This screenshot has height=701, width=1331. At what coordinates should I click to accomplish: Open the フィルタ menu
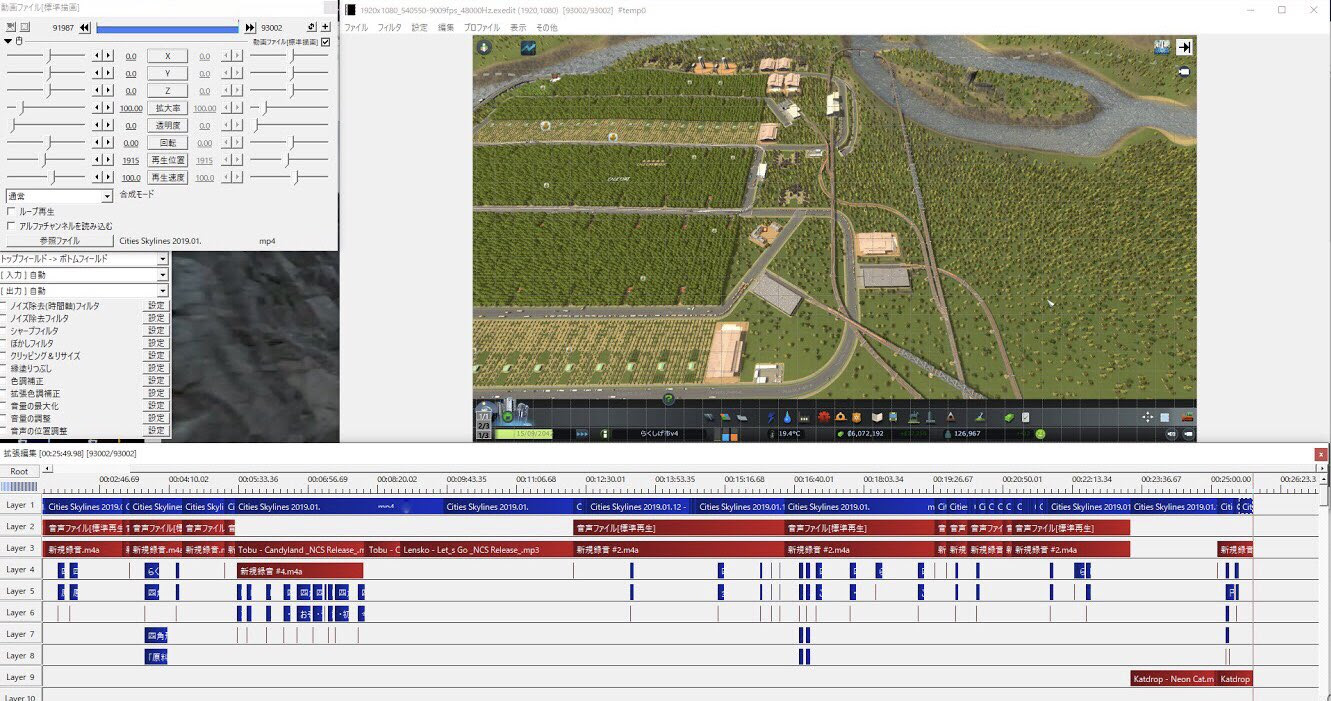tap(389, 28)
